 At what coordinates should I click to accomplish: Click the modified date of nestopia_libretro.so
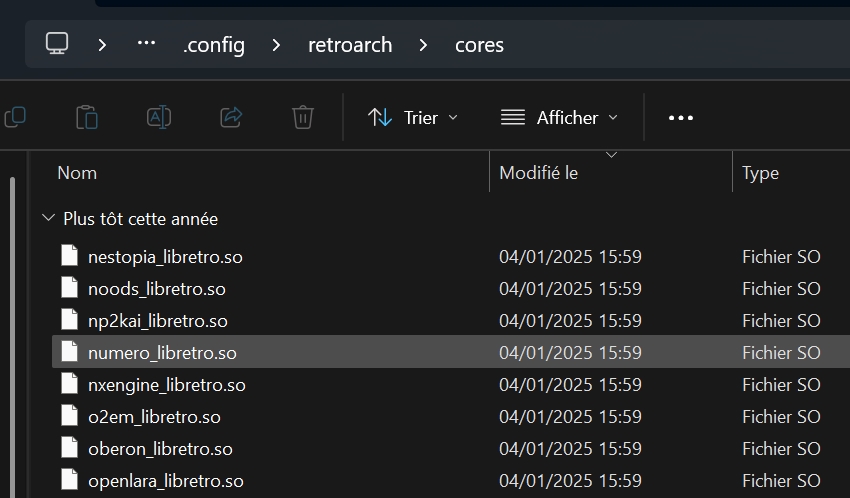(x=570, y=256)
